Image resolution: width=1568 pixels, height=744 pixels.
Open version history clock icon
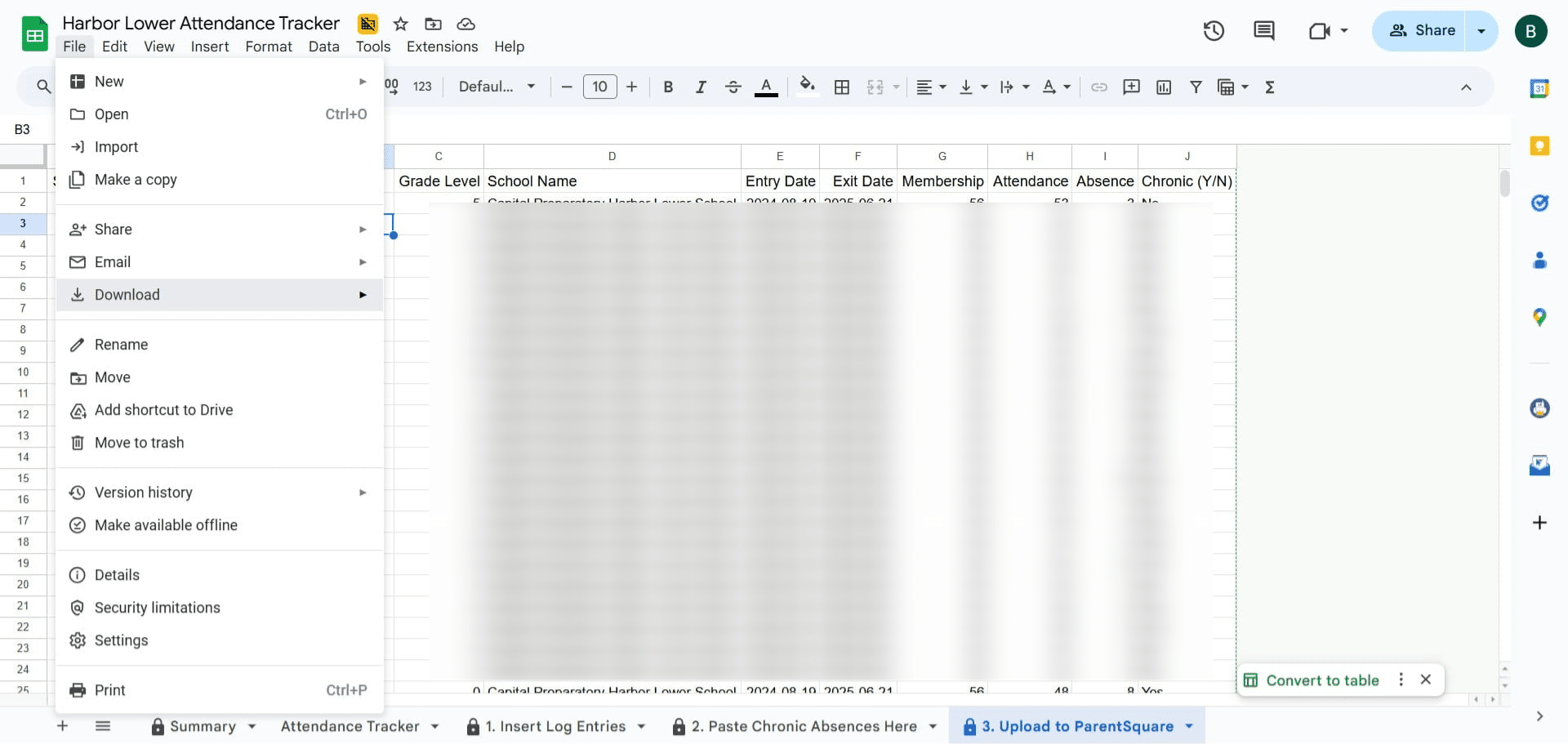pyautogui.click(x=1214, y=31)
